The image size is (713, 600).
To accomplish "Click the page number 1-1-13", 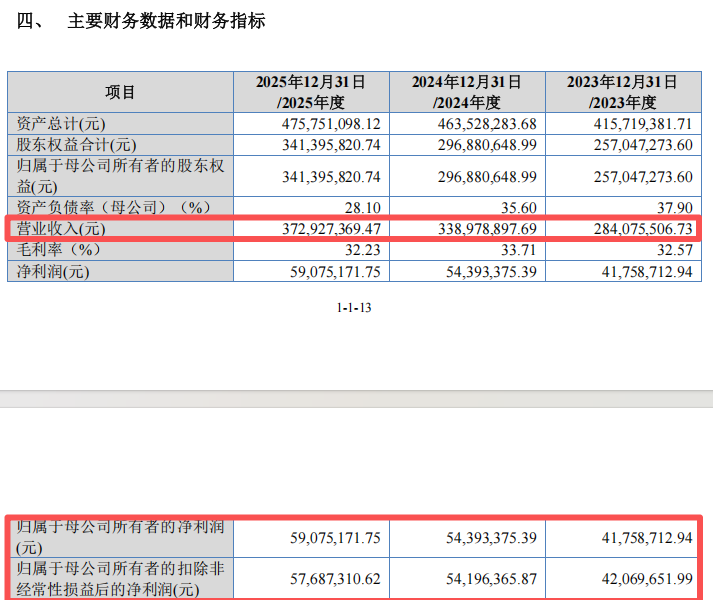I will pyautogui.click(x=354, y=308).
